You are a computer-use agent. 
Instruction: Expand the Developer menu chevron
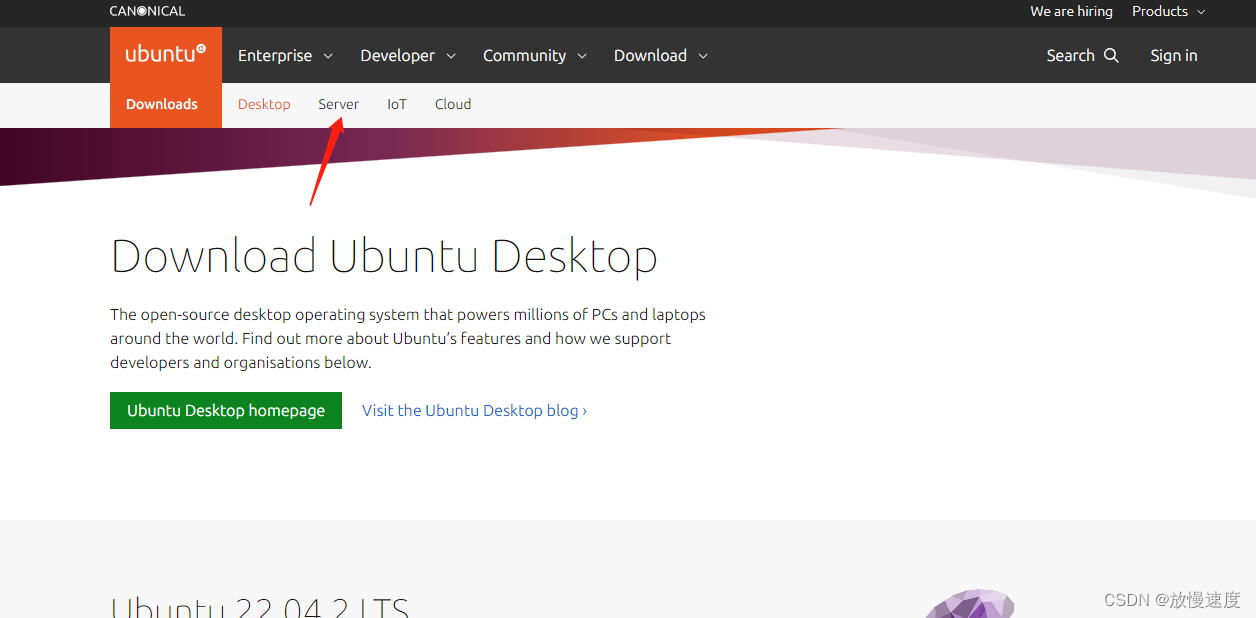[451, 56]
